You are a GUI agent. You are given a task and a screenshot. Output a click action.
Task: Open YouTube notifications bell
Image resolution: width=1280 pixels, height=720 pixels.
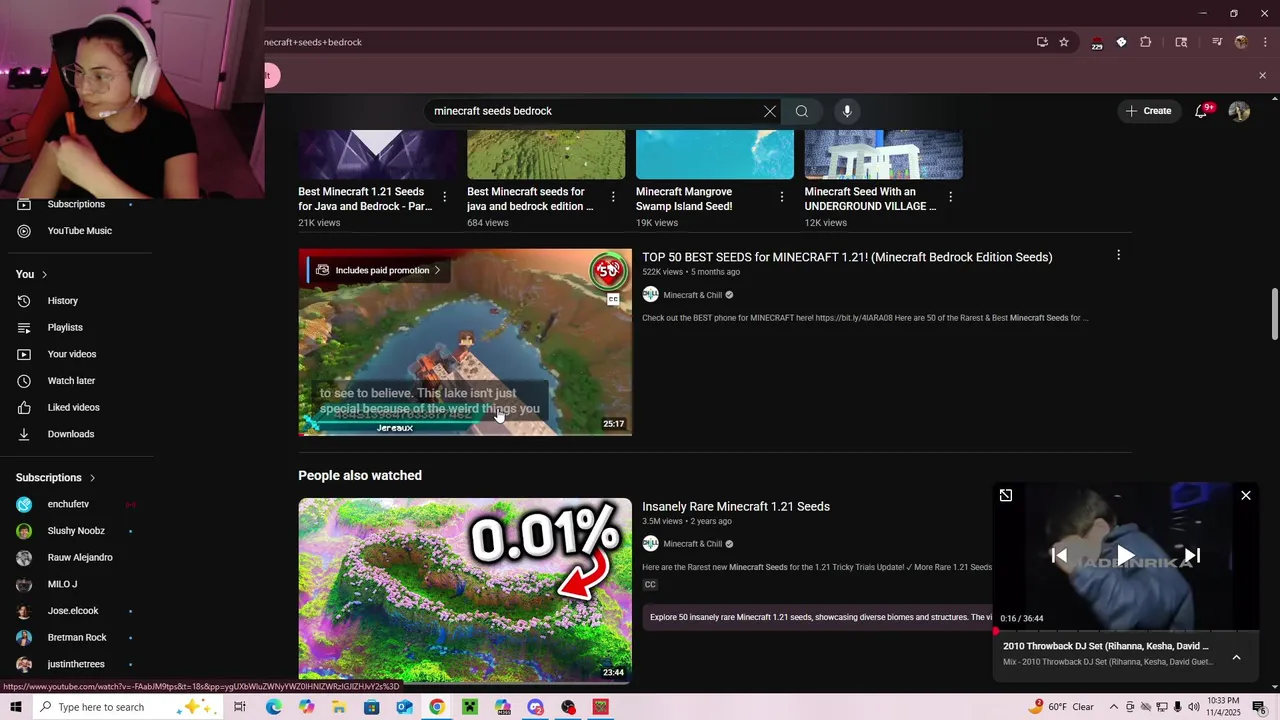pos(1201,111)
